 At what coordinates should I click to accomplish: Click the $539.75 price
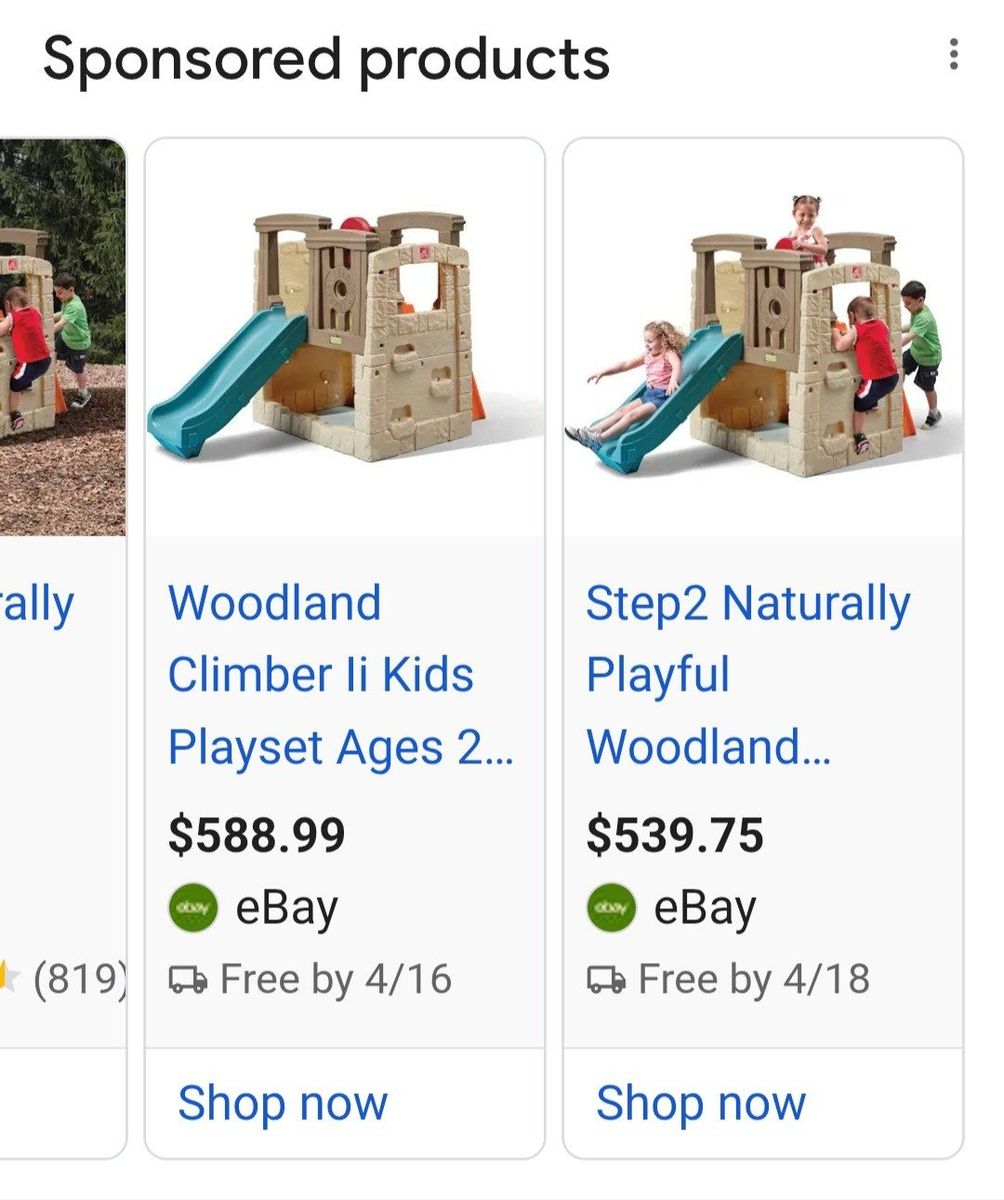(x=674, y=836)
